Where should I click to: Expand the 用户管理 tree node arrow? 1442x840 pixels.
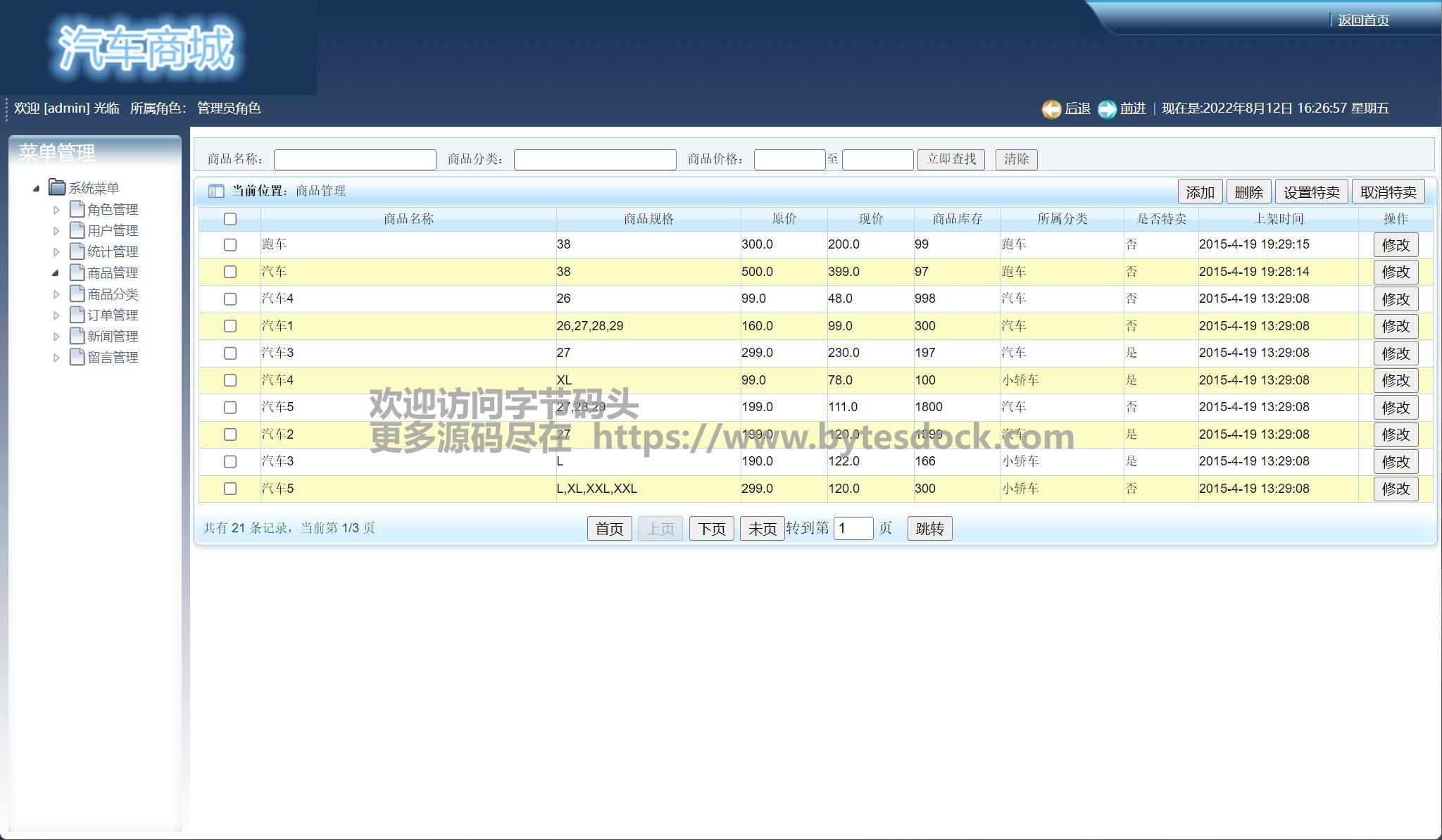56,231
